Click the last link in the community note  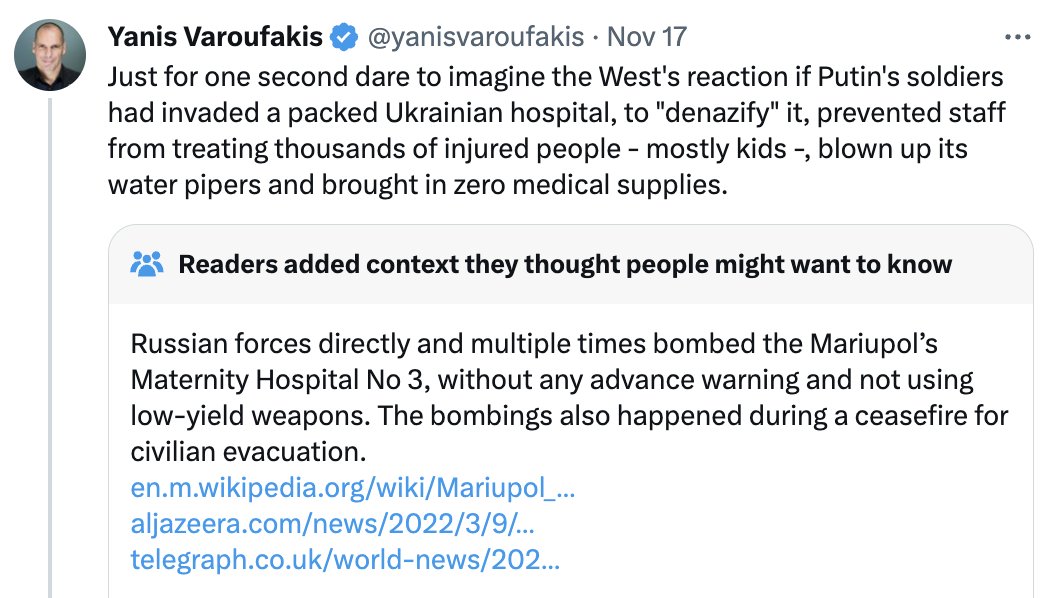click(345, 560)
